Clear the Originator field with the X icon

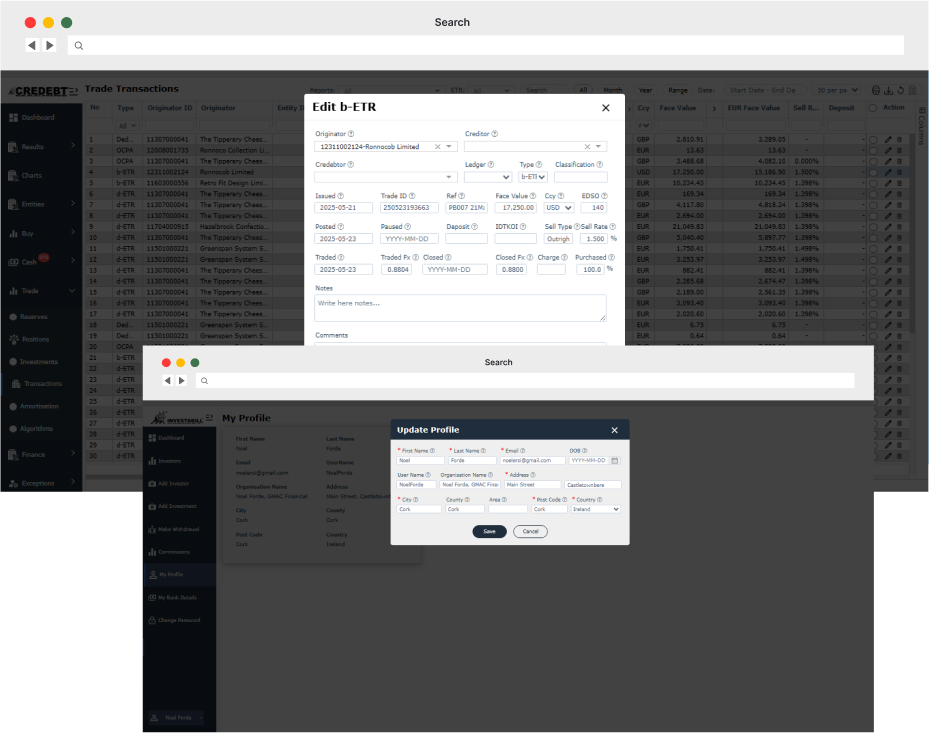437,146
